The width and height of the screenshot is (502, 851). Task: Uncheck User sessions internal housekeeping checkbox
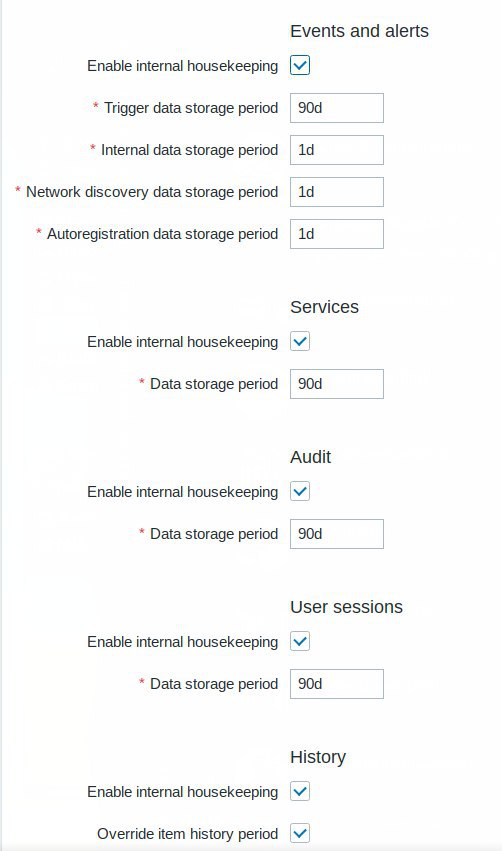pos(300,642)
